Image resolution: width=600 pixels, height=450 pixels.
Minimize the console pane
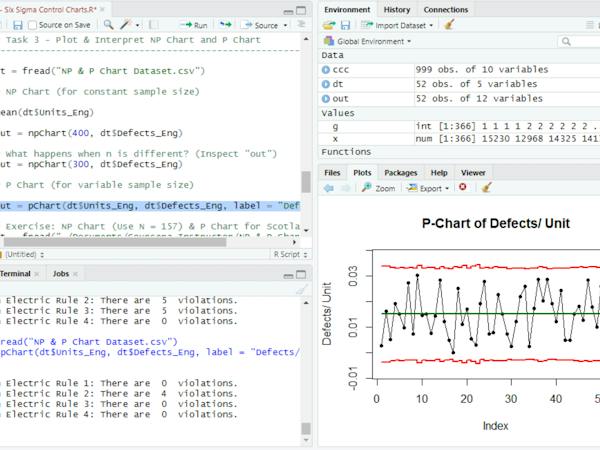(x=288, y=276)
